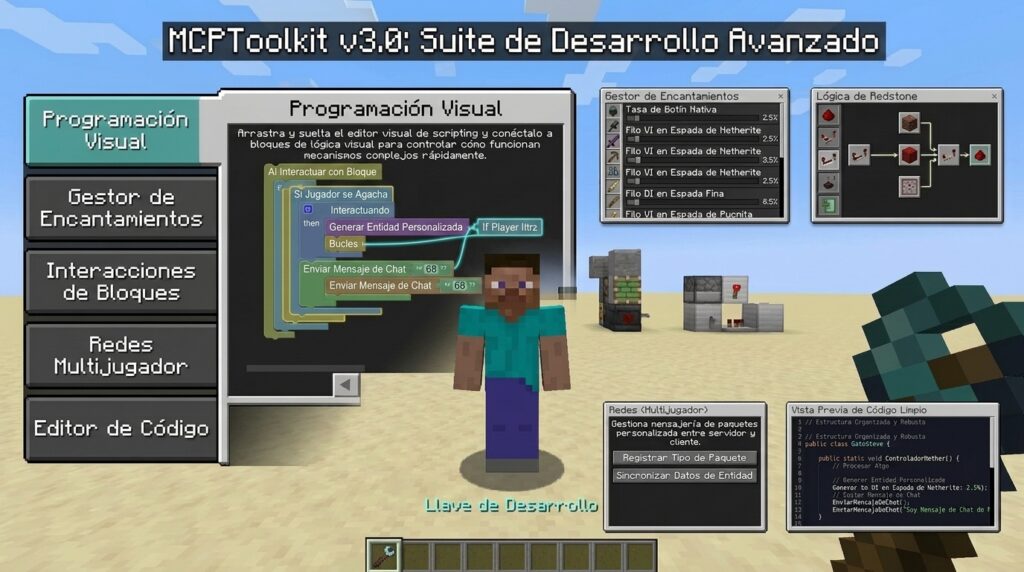Open the Programación Visual tab
Image resolution: width=1024 pixels, height=572 pixels.
pos(114,131)
